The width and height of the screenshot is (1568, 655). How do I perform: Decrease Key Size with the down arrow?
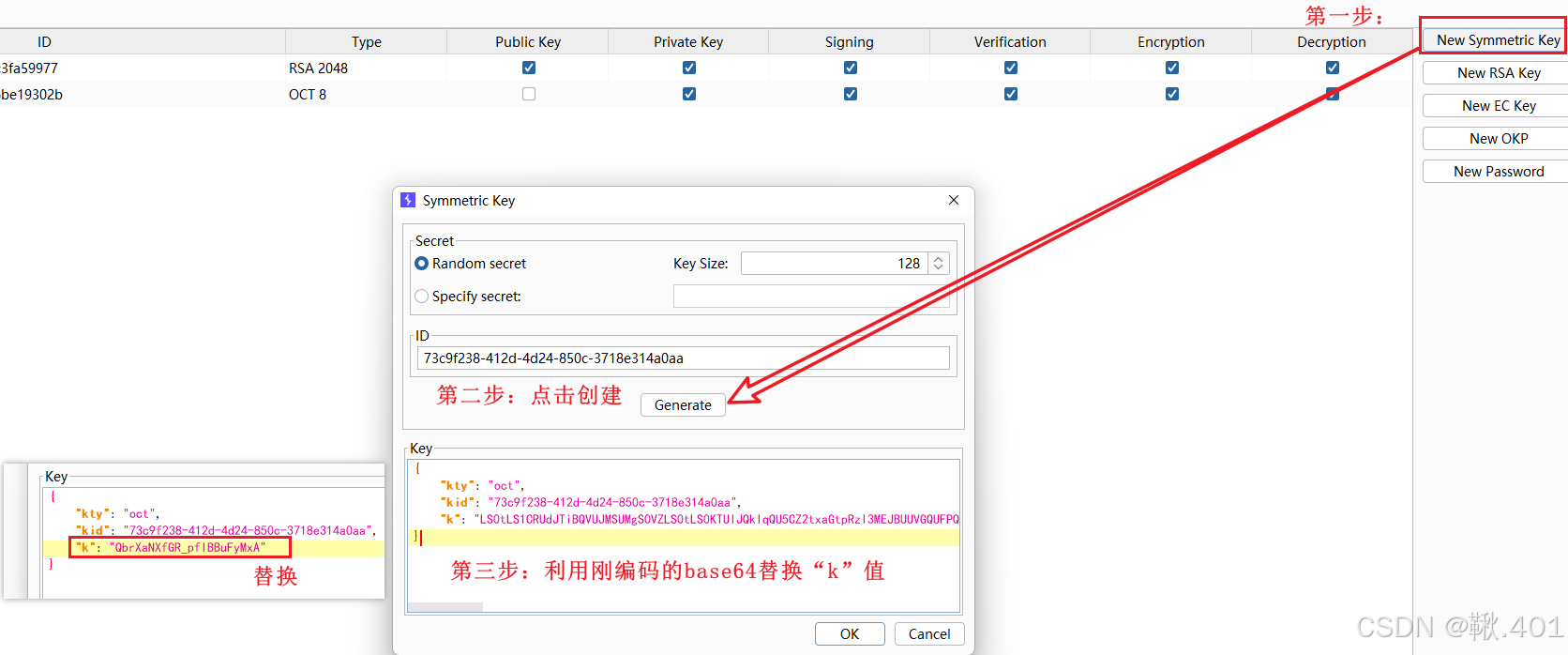point(938,268)
